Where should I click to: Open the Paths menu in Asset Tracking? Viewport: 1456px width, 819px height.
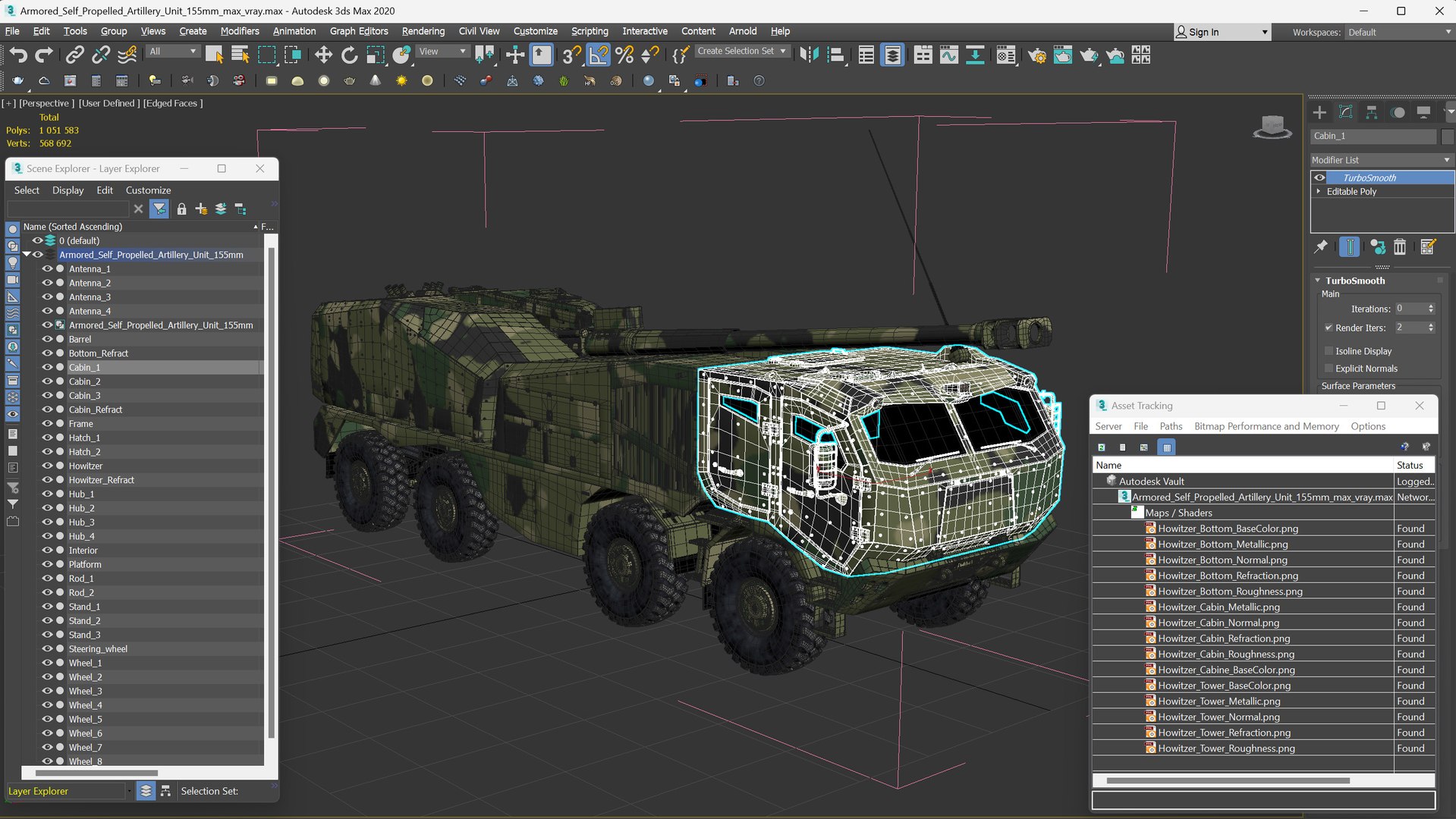pyautogui.click(x=1170, y=426)
